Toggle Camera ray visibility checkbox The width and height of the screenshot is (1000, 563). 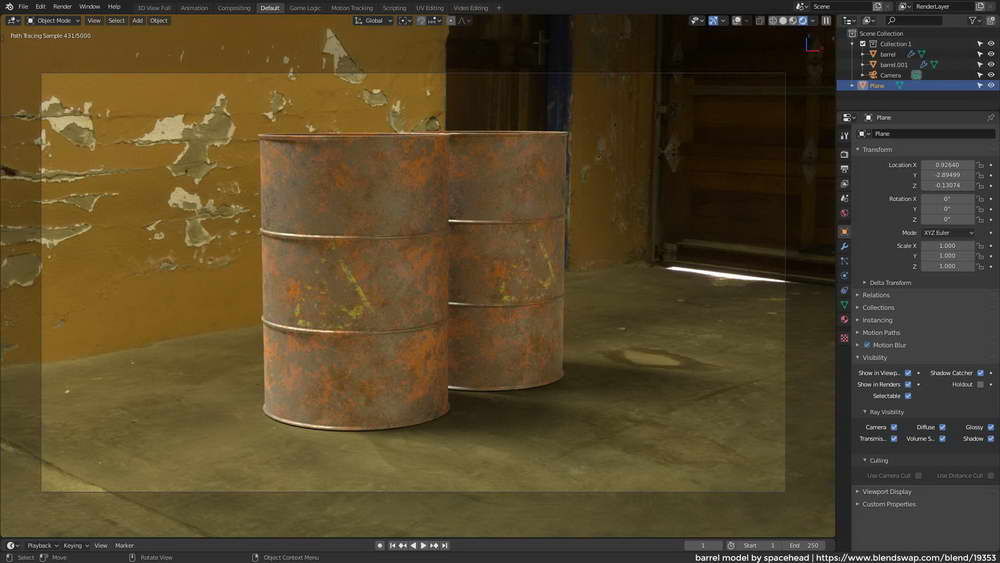click(x=894, y=427)
